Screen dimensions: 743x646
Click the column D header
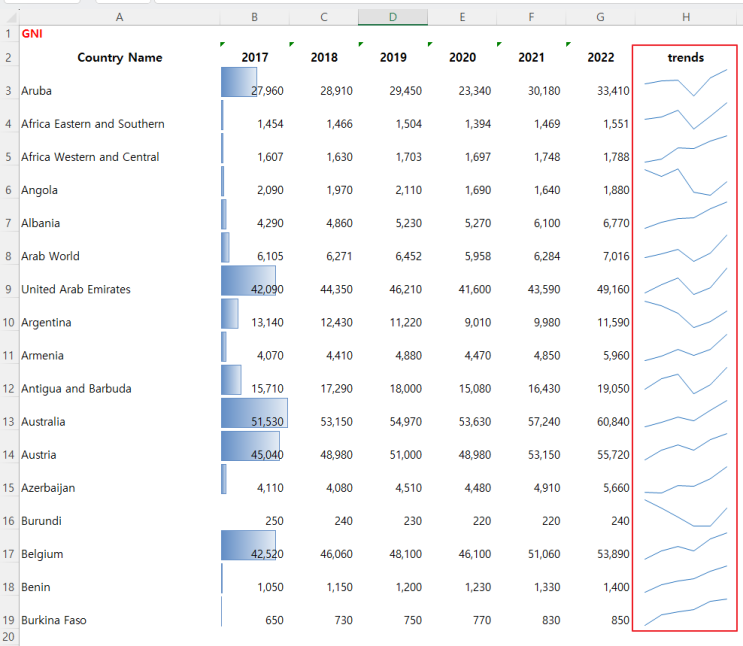393,17
